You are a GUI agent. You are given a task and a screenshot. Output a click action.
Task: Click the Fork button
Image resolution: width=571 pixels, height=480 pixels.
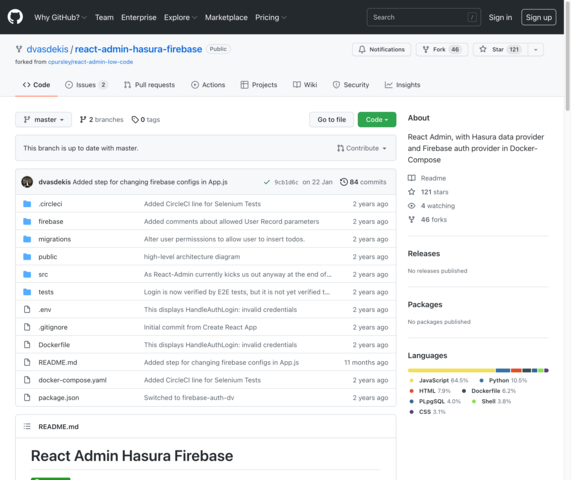coord(442,50)
